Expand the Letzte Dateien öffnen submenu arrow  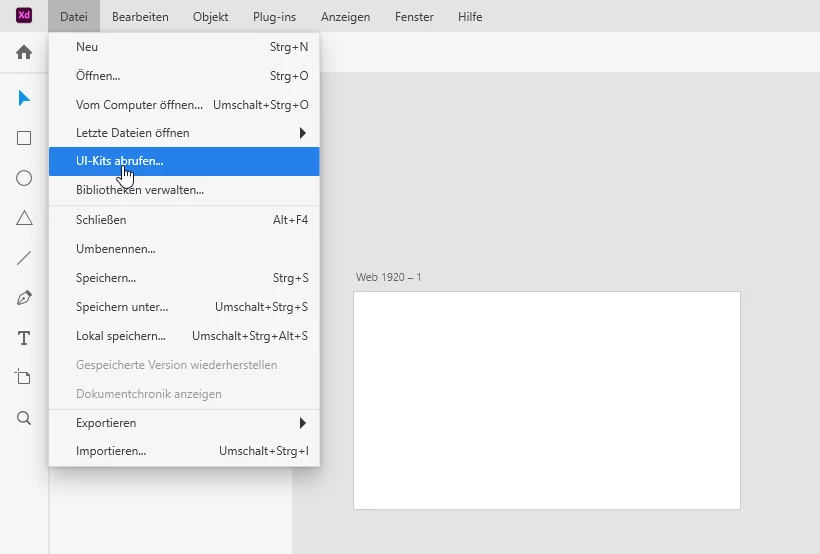tap(302, 133)
